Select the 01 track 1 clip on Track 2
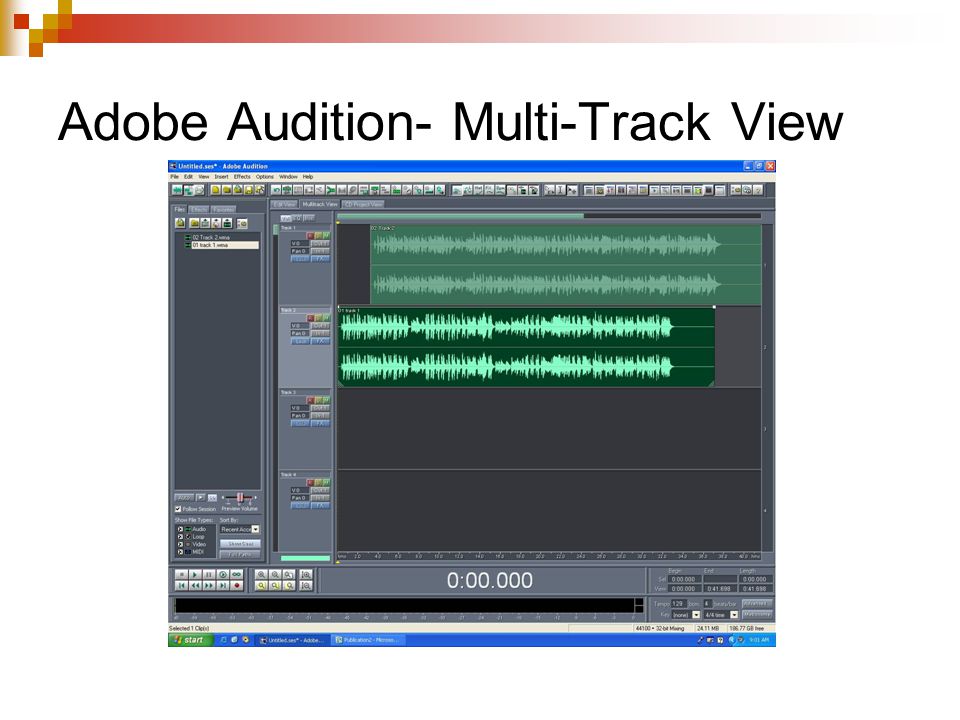This screenshot has width=960, height=720. [527, 347]
